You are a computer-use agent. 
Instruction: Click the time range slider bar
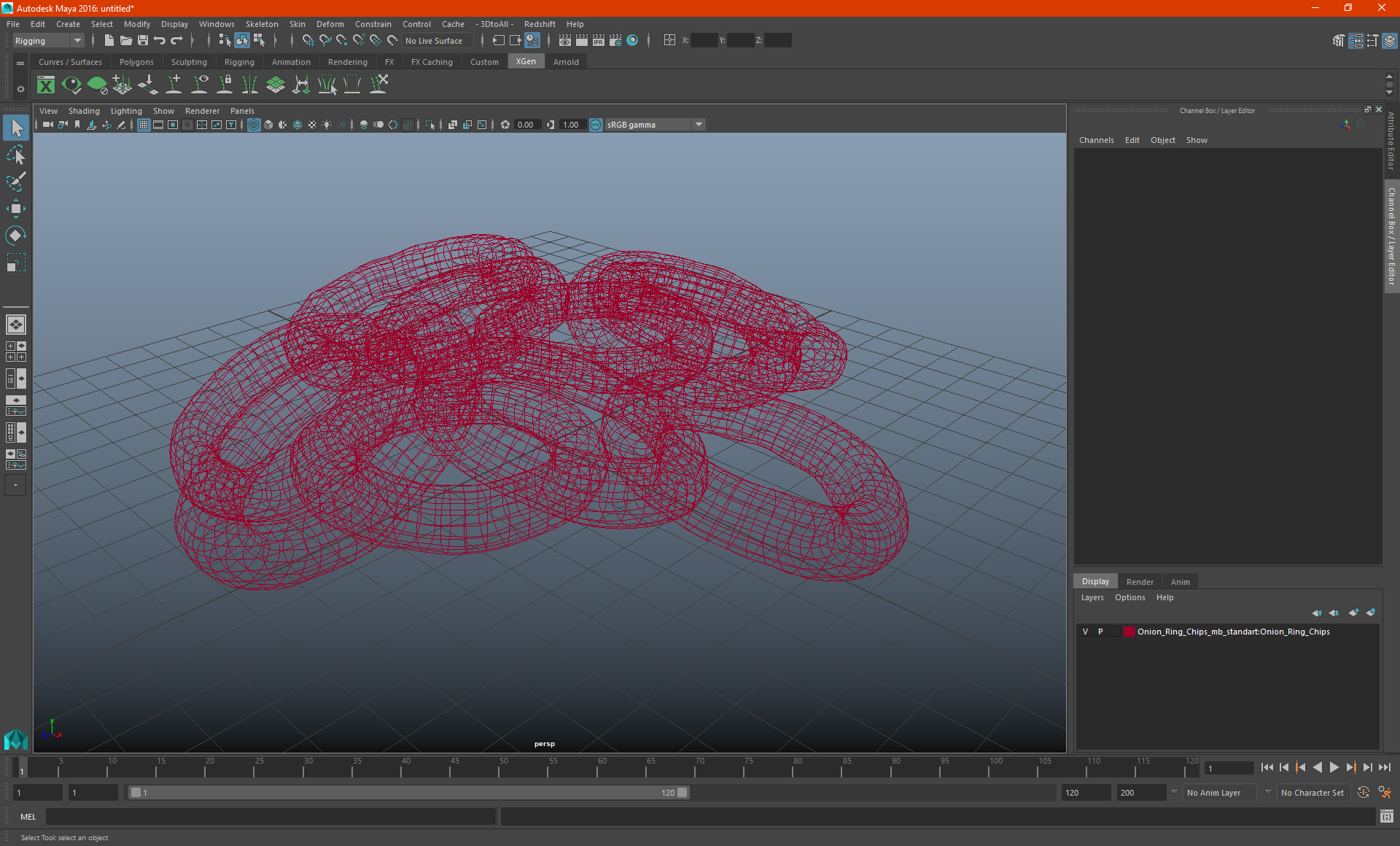[408, 793]
